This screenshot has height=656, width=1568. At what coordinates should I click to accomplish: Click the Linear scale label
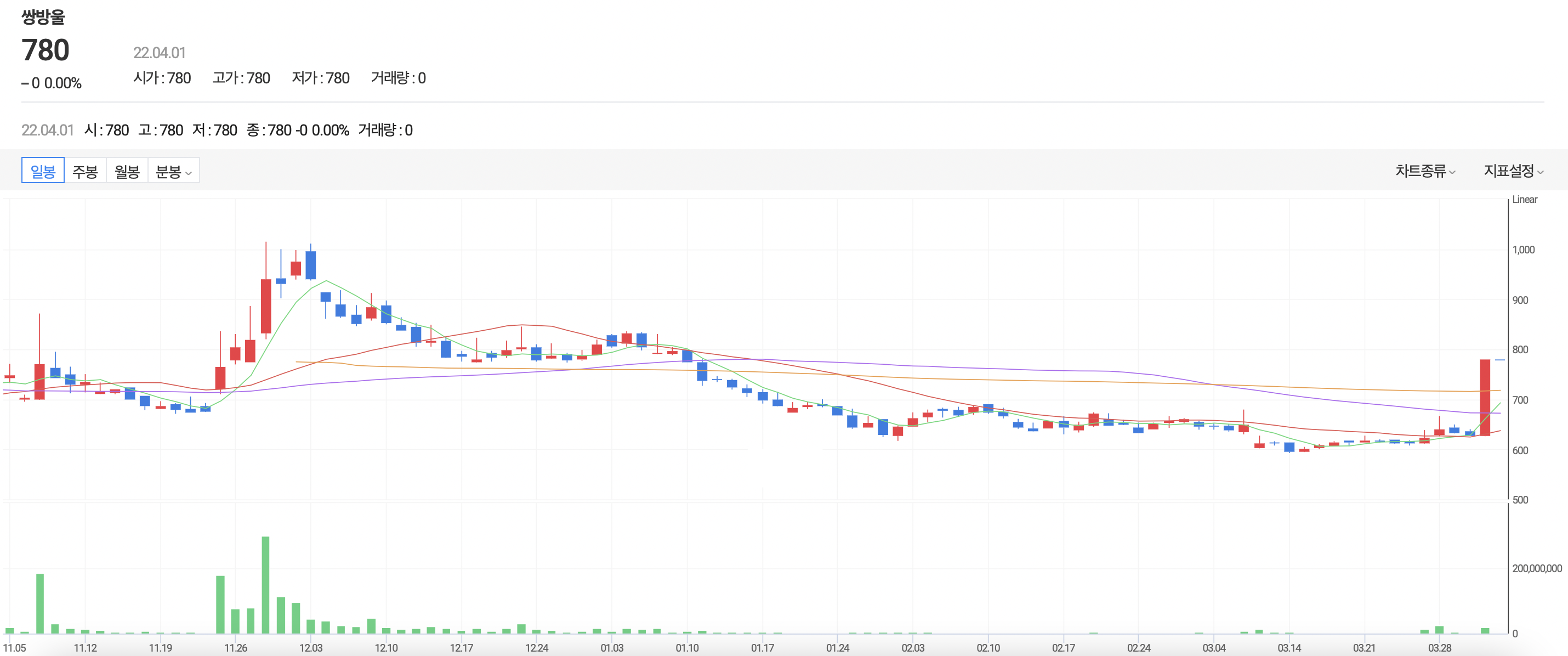pyautogui.click(x=1524, y=200)
